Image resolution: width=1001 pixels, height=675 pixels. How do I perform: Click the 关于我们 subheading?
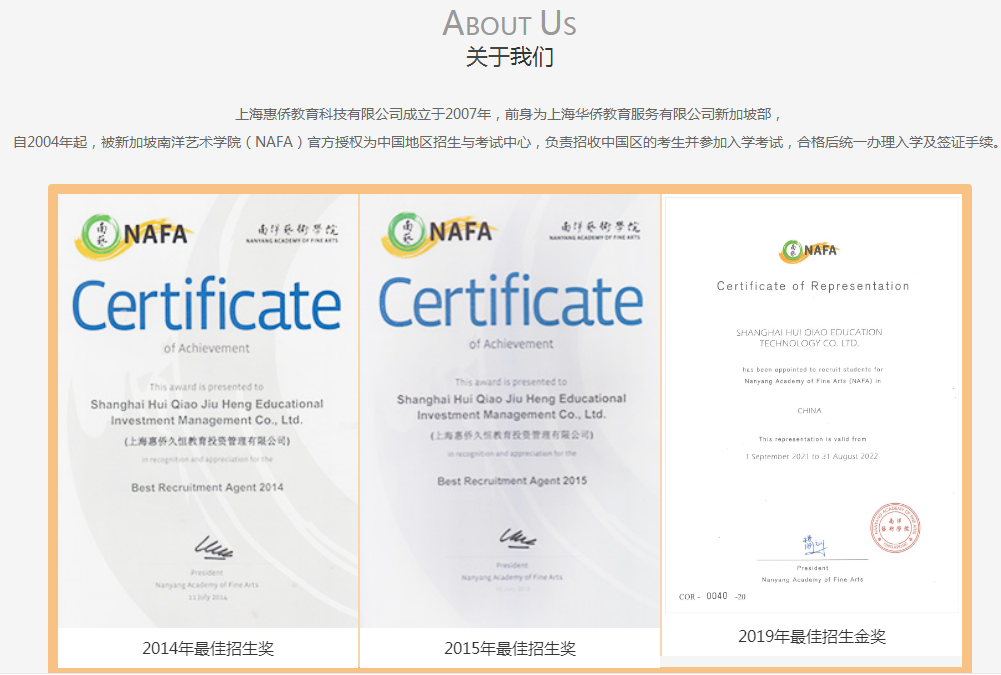(509, 57)
